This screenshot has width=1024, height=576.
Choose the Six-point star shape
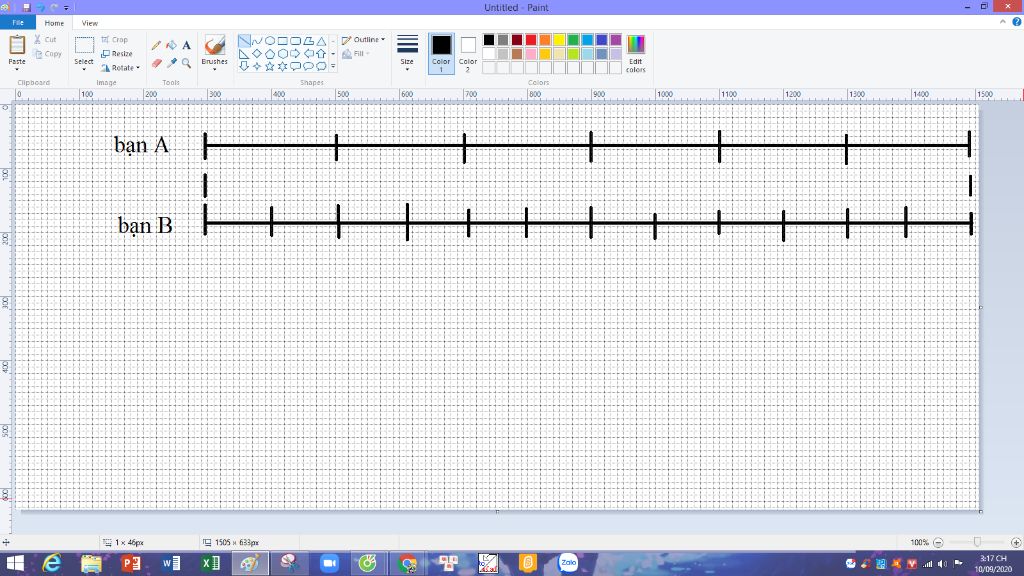(x=283, y=66)
